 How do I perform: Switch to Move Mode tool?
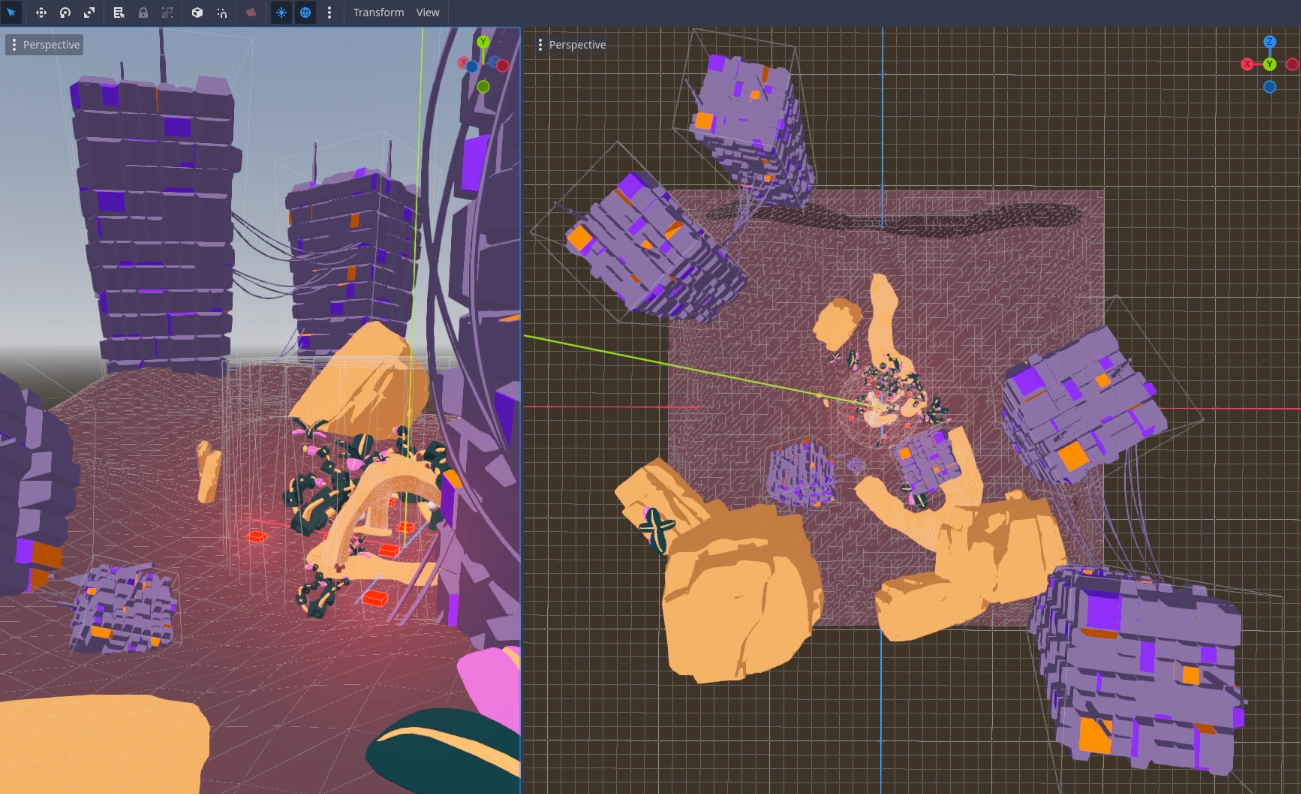tap(41, 13)
